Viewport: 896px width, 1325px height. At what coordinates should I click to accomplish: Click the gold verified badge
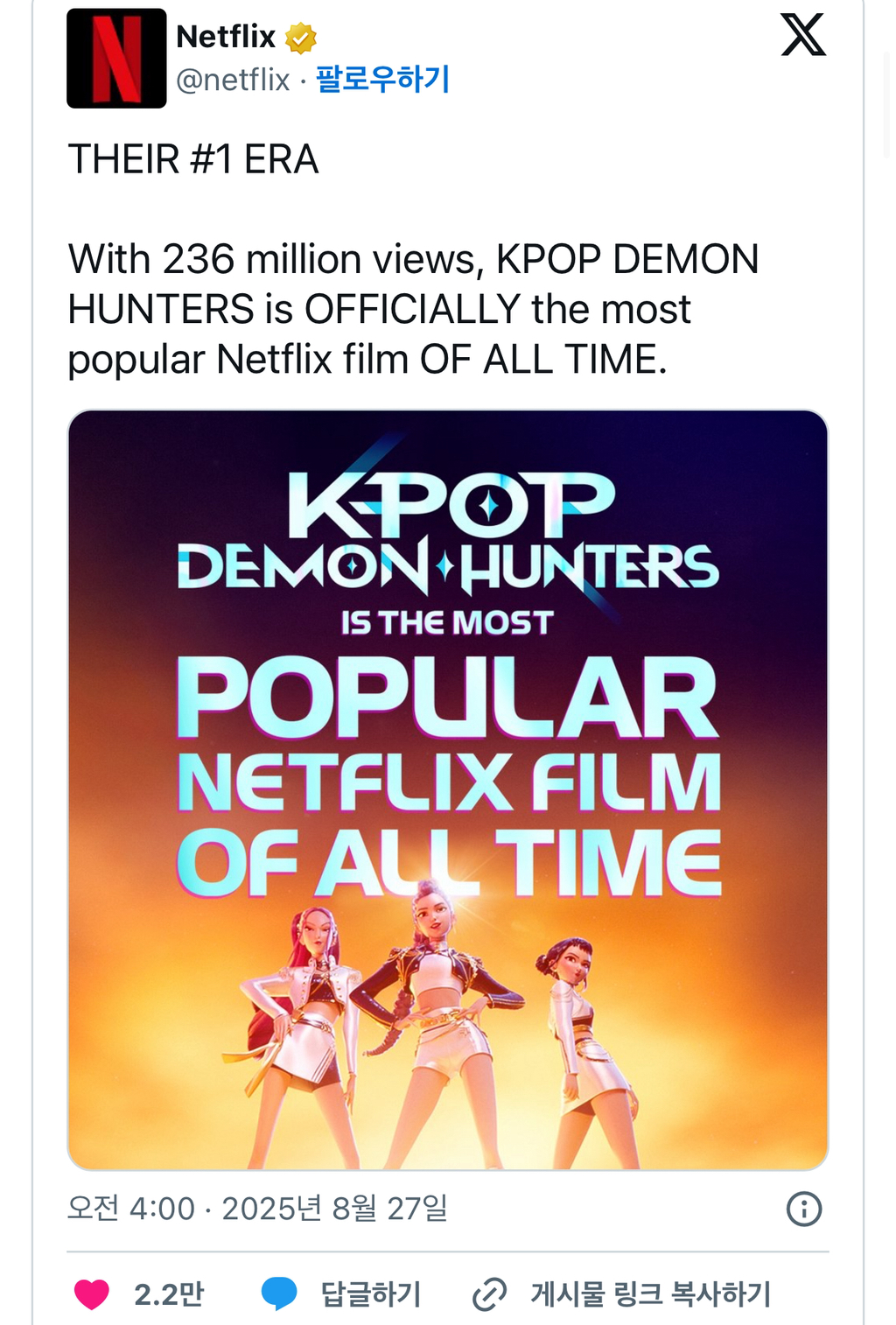pyautogui.click(x=301, y=38)
